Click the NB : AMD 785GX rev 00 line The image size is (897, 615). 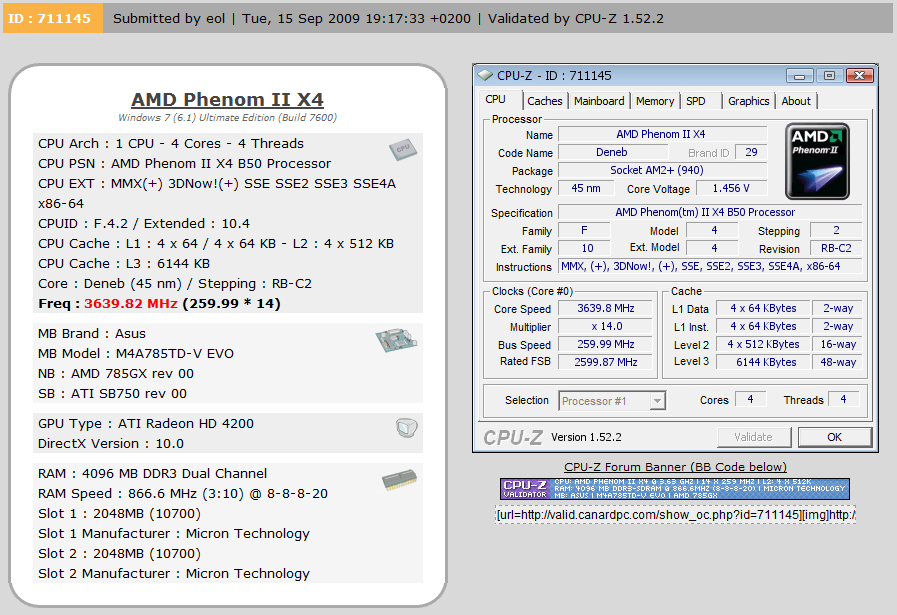tap(116, 374)
